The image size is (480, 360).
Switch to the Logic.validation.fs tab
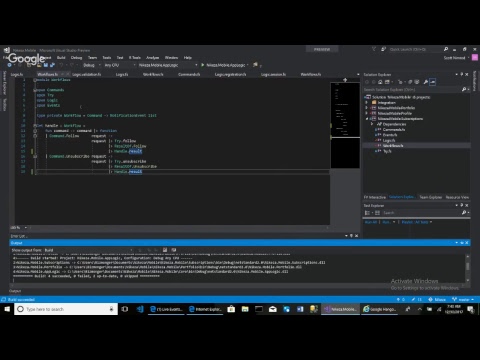coord(87,74)
